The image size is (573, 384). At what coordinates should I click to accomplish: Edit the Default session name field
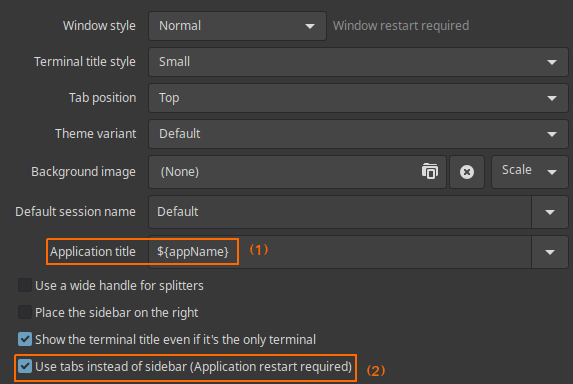[340, 212]
